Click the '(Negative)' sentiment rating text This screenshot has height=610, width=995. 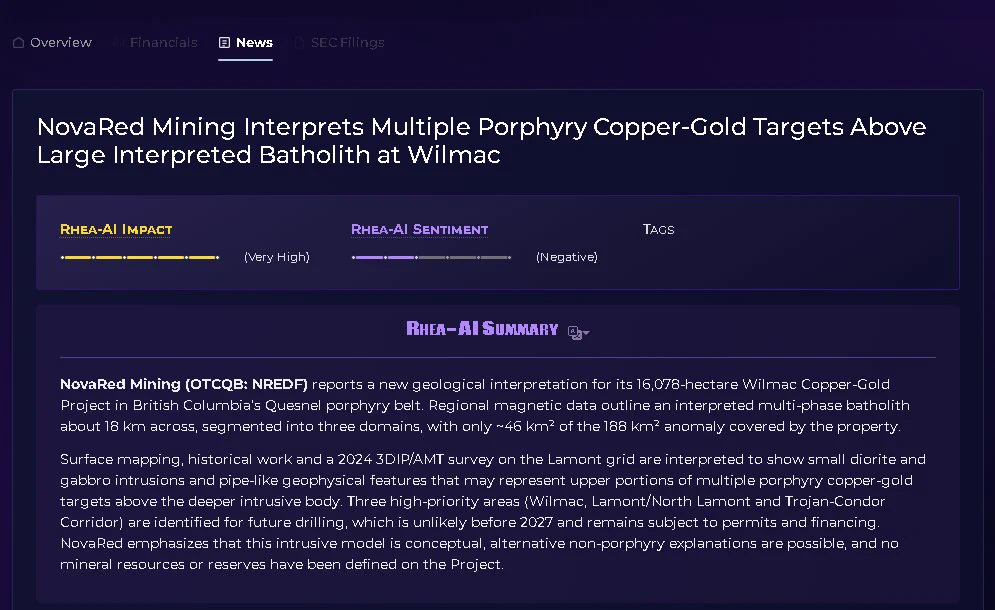[x=567, y=257]
